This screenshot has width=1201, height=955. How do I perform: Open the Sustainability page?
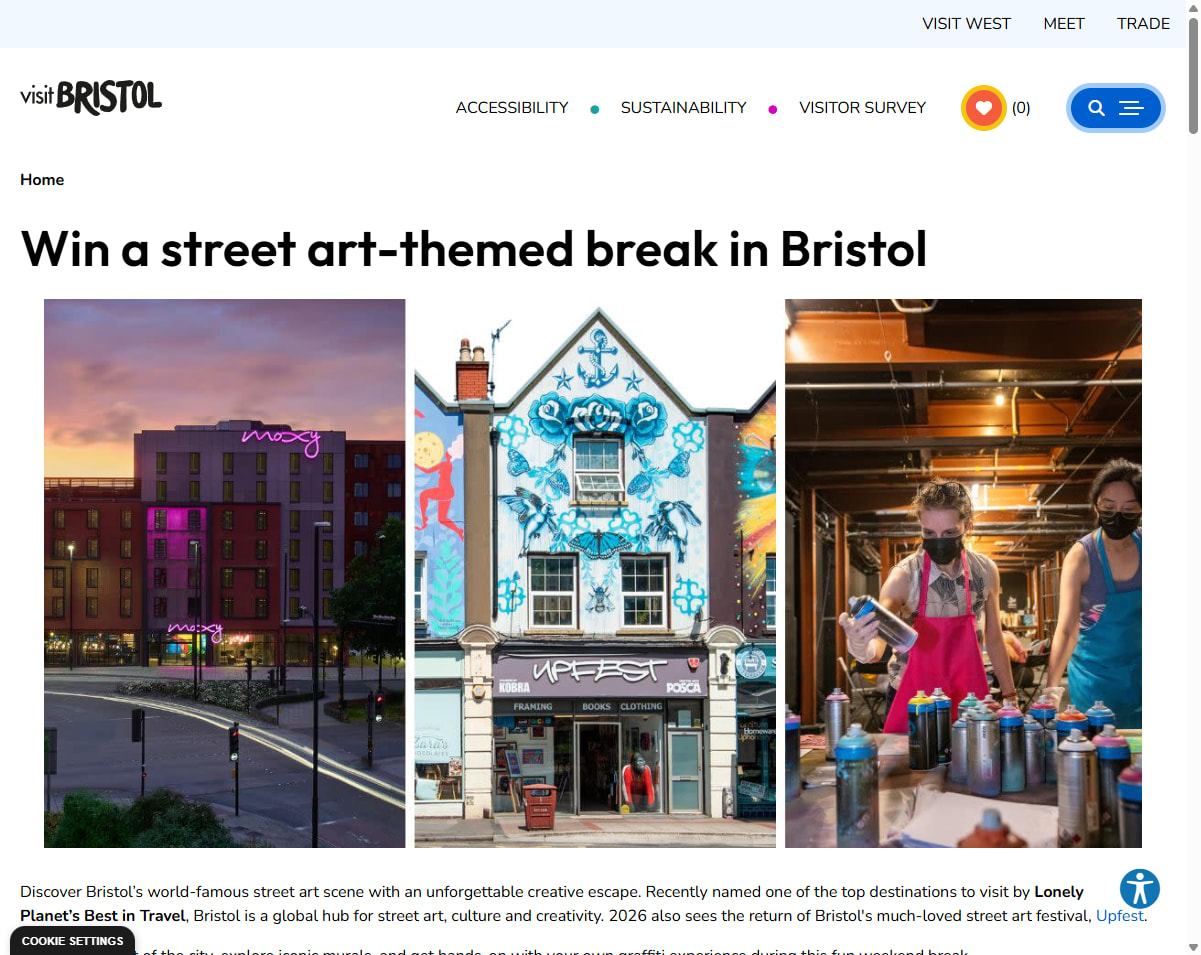click(684, 108)
